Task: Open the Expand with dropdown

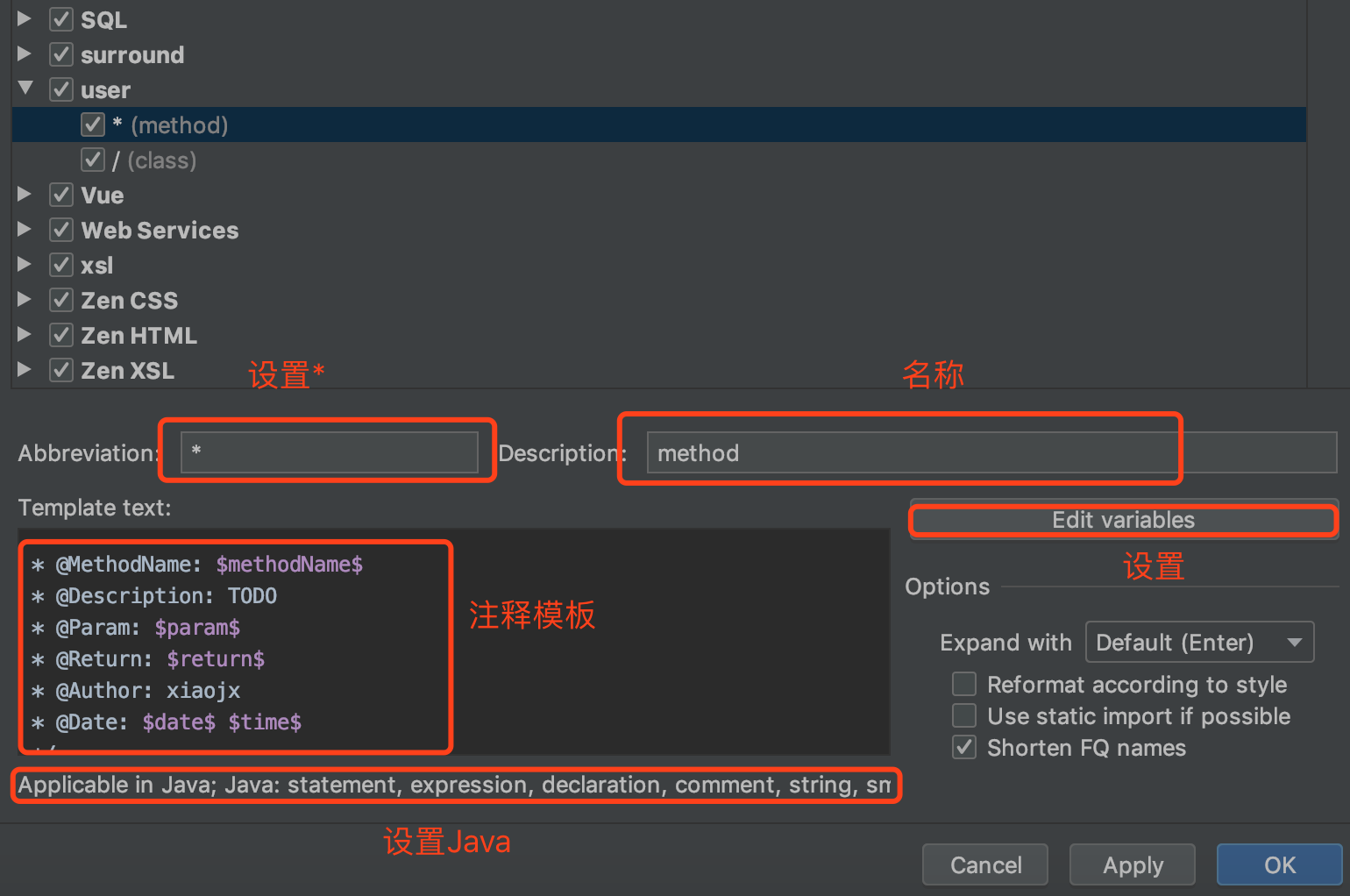Action: click(1199, 642)
